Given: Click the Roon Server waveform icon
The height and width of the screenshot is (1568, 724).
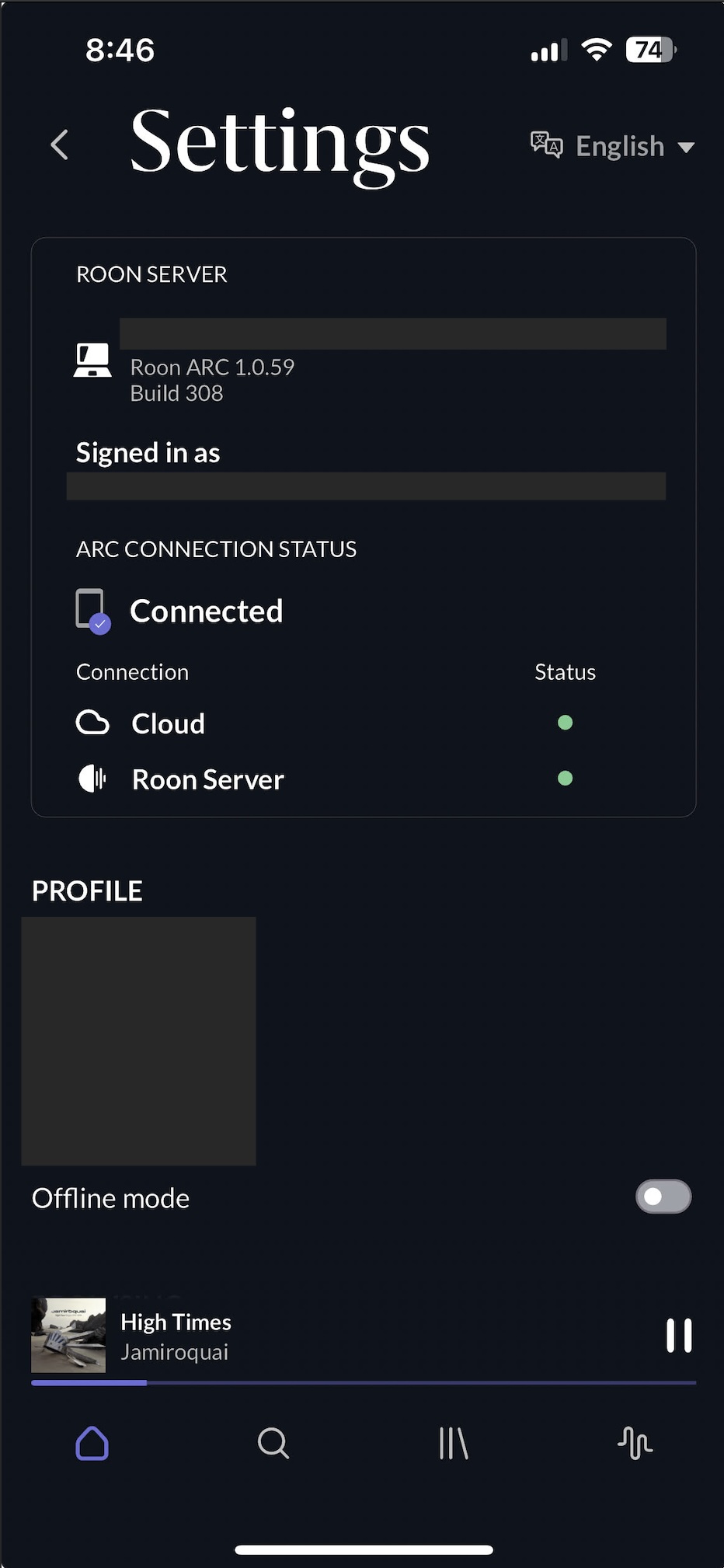Looking at the screenshot, I should (92, 779).
